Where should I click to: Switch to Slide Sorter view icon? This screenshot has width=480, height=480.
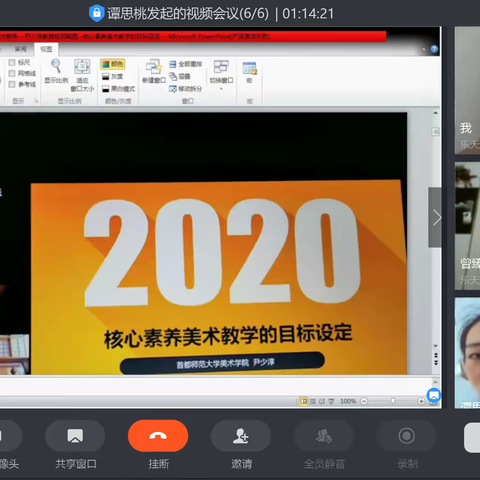click(313, 401)
